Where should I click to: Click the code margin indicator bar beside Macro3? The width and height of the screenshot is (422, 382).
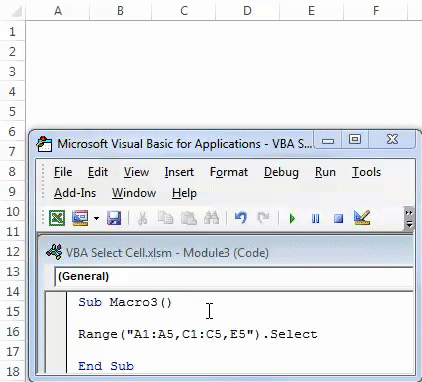56,332
